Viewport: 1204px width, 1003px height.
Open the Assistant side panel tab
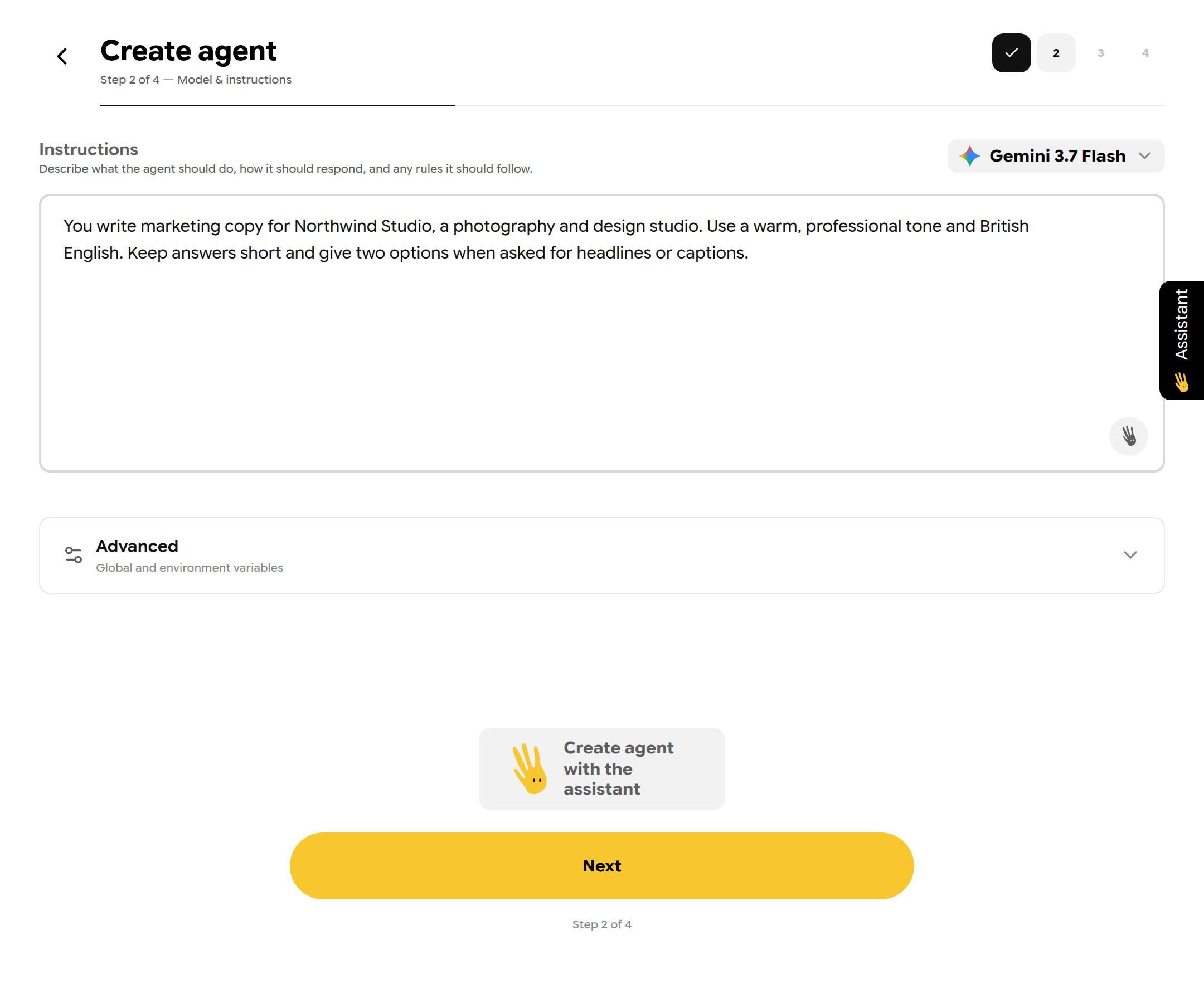pyautogui.click(x=1182, y=340)
